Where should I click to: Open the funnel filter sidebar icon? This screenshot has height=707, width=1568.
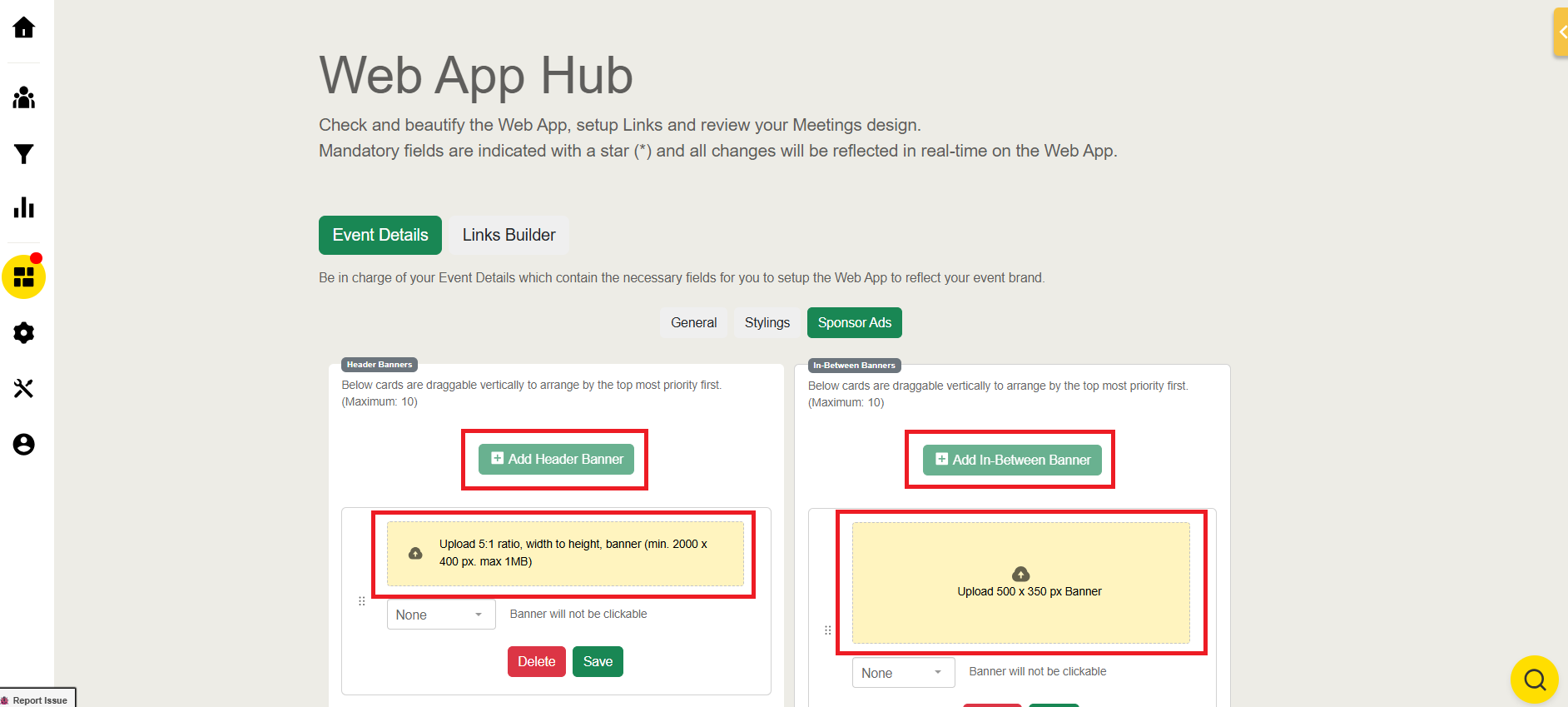pyautogui.click(x=24, y=154)
